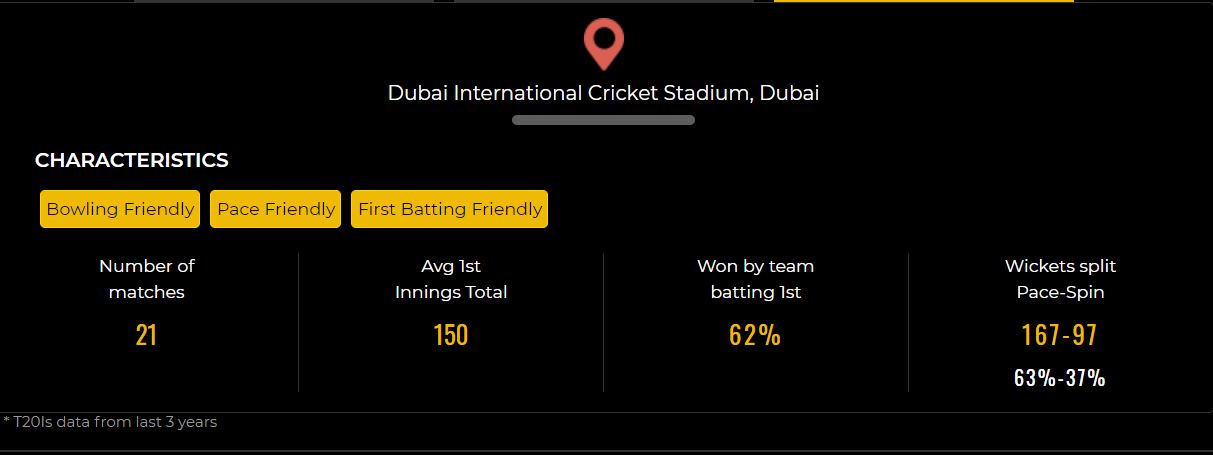This screenshot has width=1213, height=455.
Task: Click the 150 average total value
Action: [451, 335]
